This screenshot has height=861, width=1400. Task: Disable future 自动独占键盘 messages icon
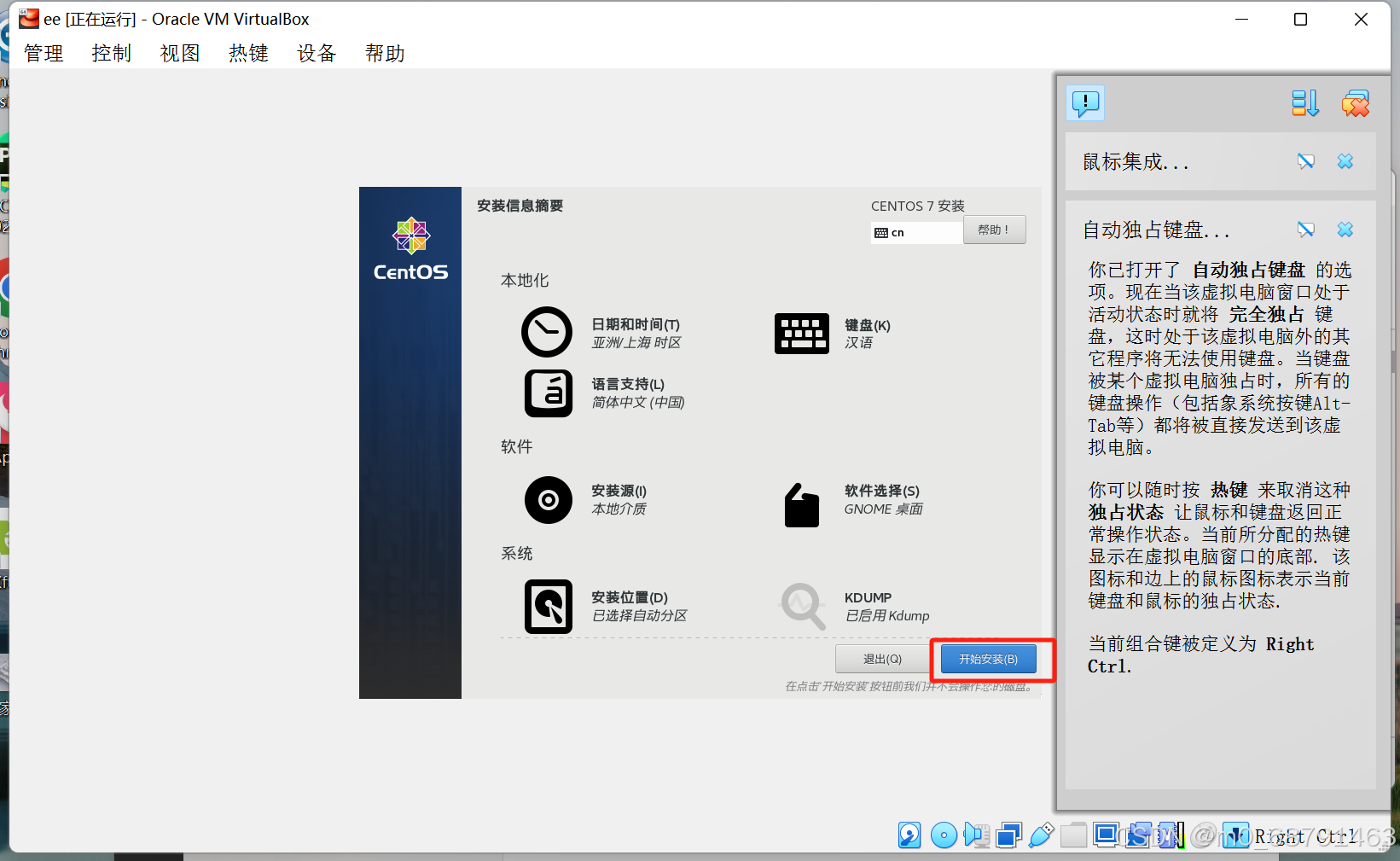[x=1305, y=230]
